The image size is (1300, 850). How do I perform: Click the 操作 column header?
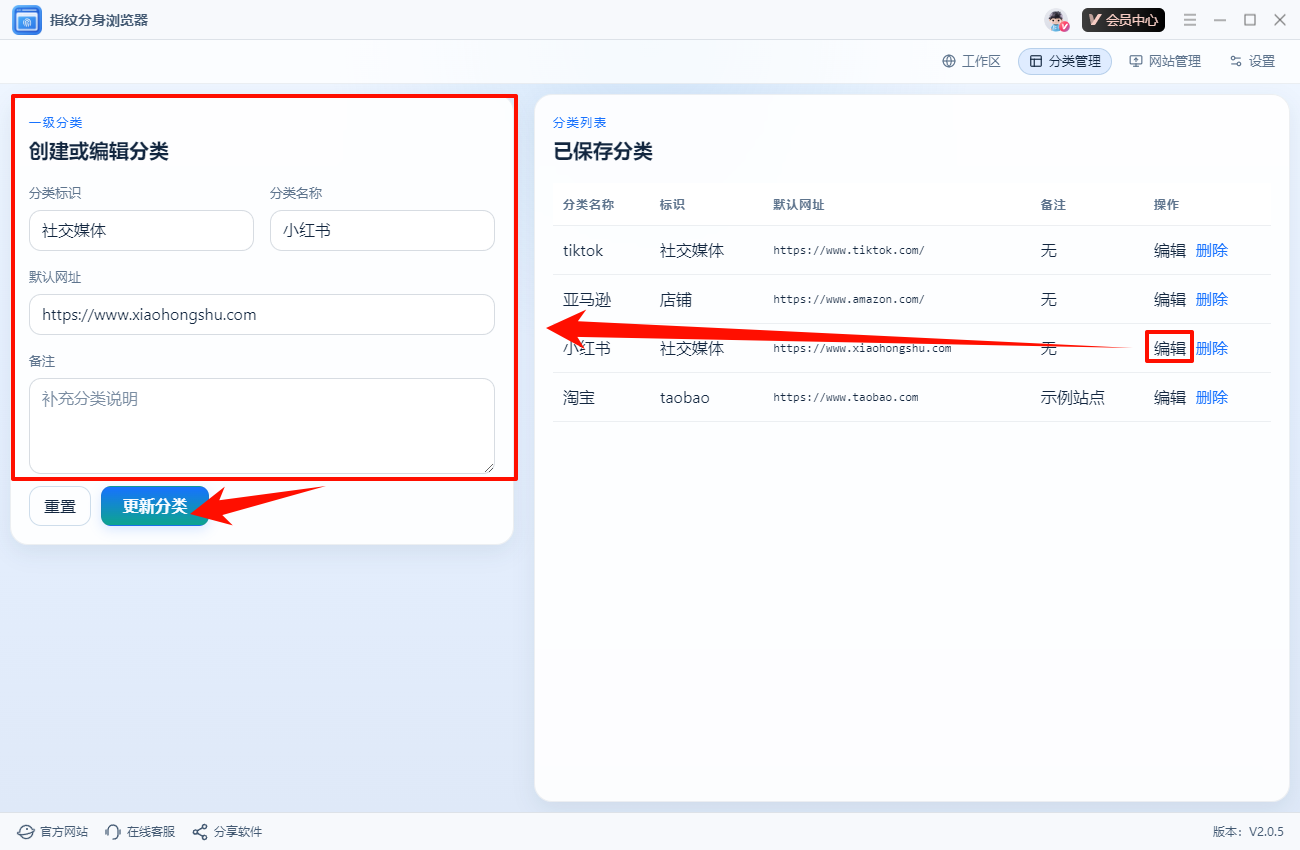pyautogui.click(x=1167, y=204)
